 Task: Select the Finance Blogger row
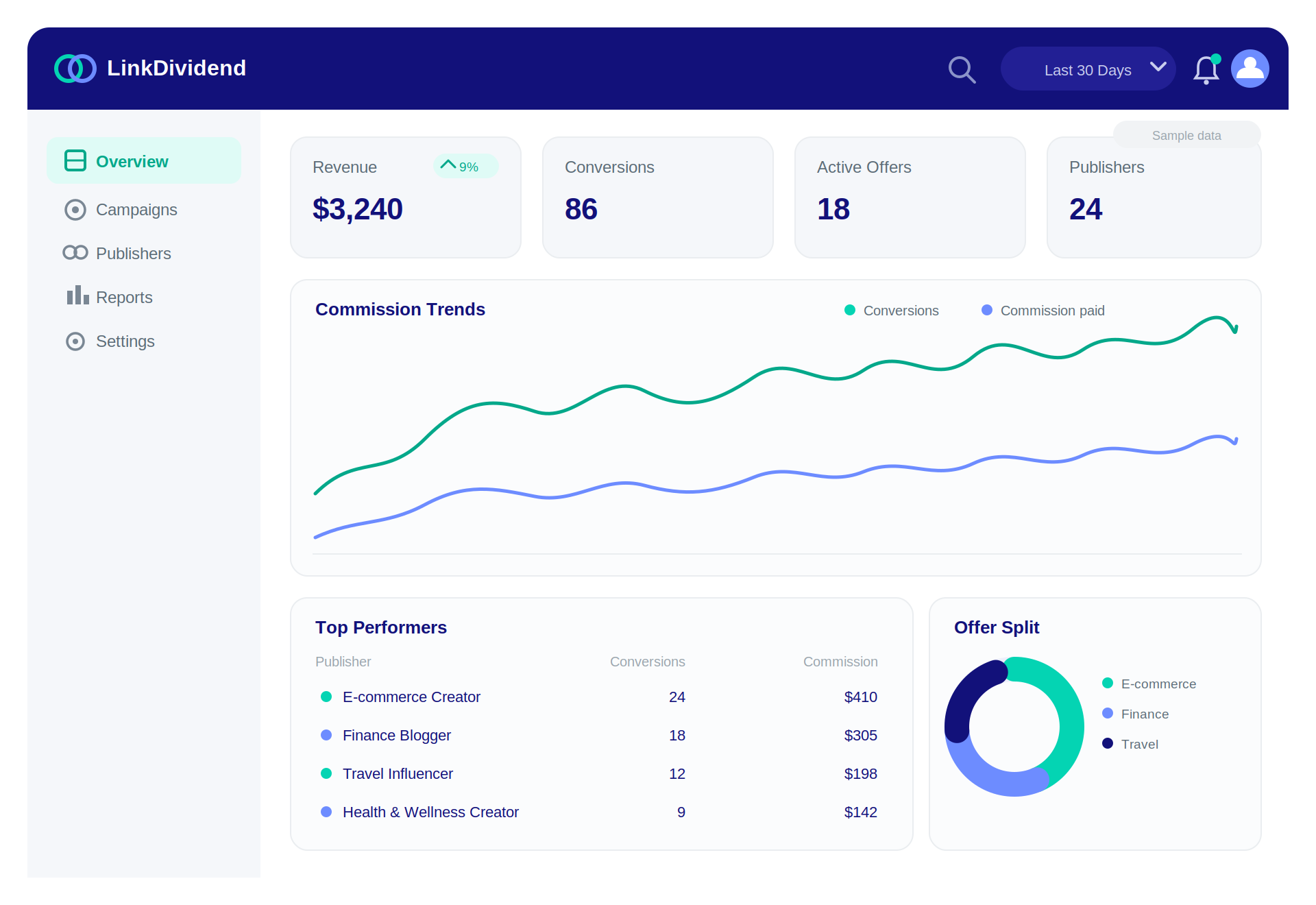tap(599, 735)
